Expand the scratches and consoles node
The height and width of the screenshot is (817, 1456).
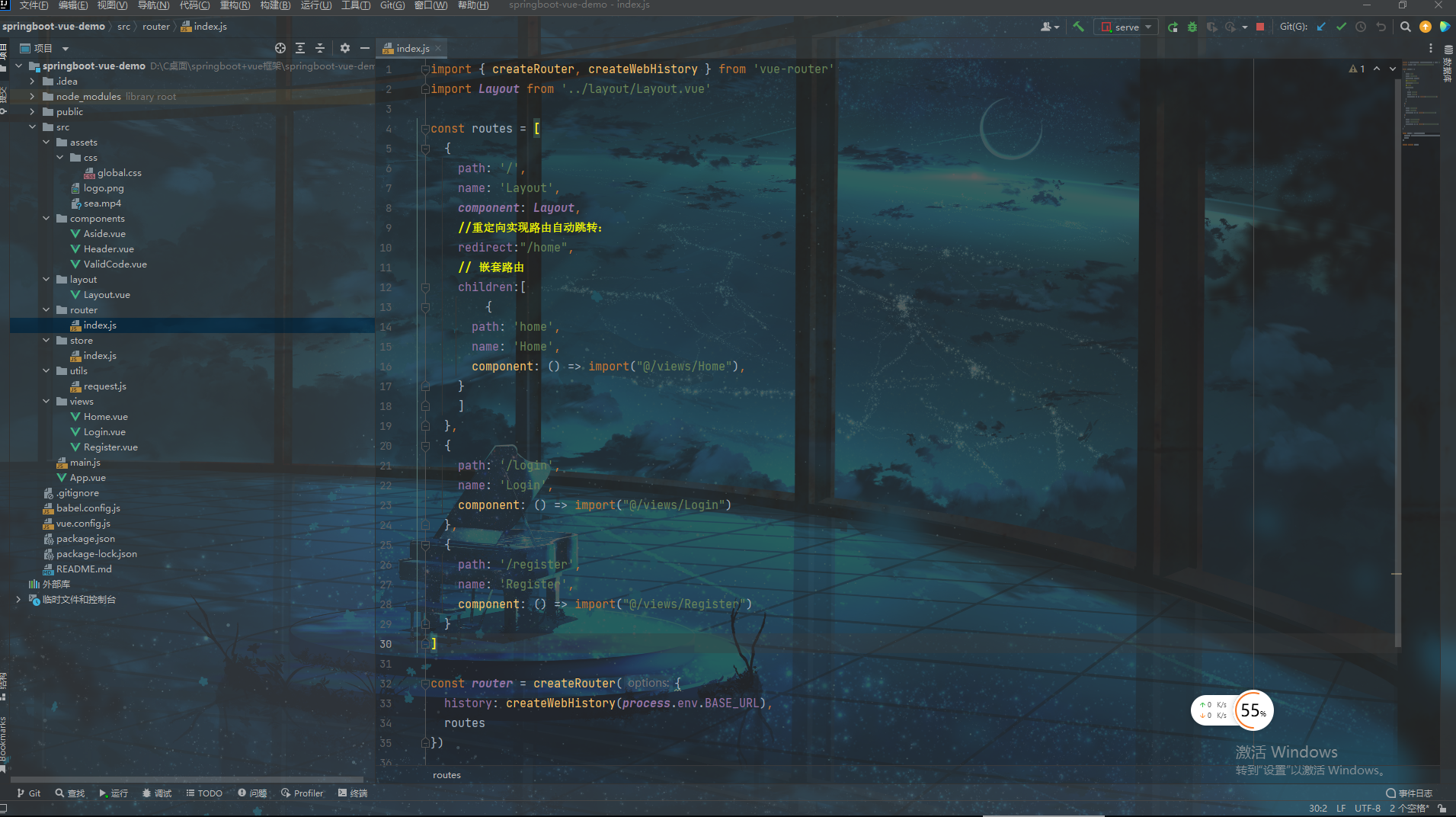click(18, 600)
